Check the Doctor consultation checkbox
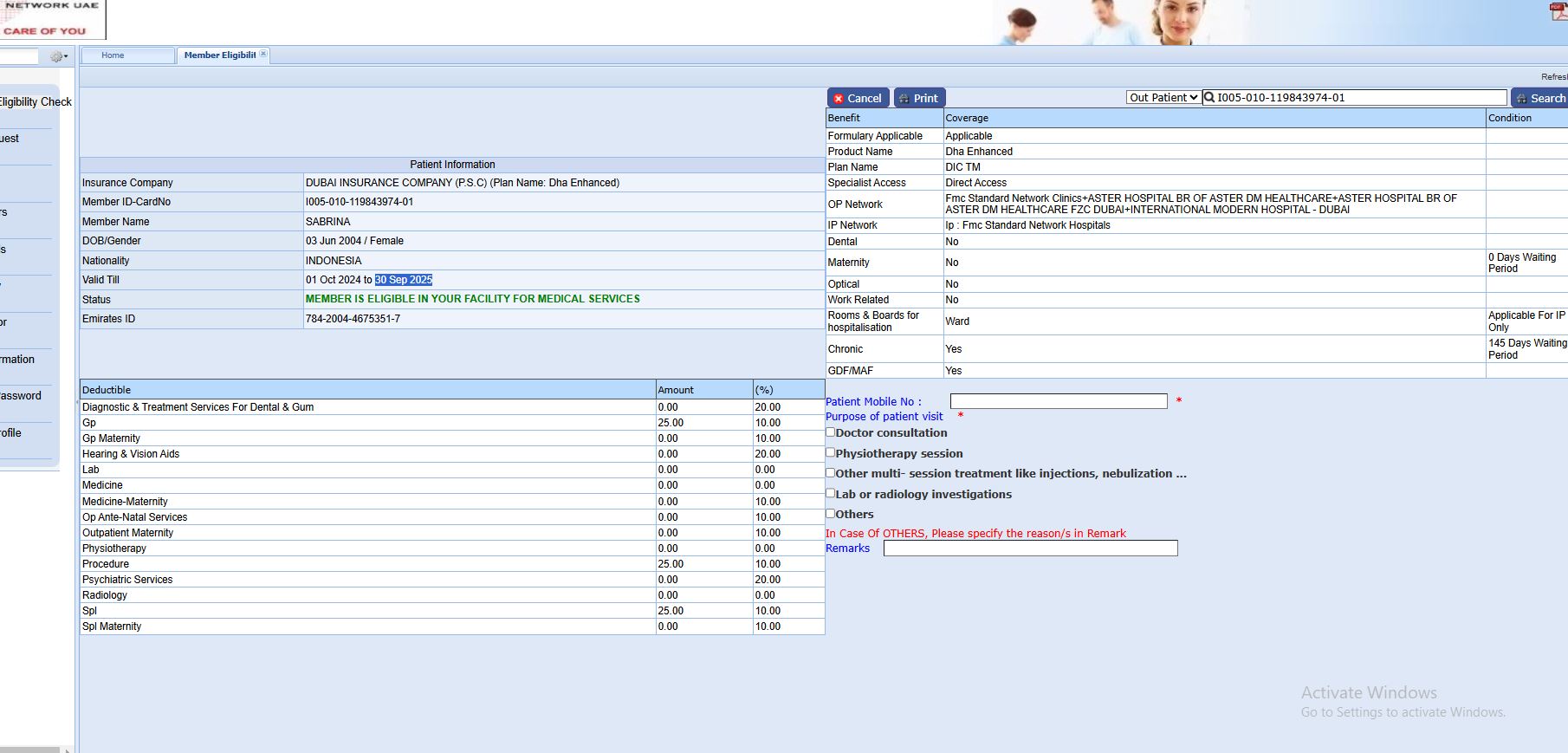This screenshot has width=1568, height=753. pyautogui.click(x=831, y=432)
